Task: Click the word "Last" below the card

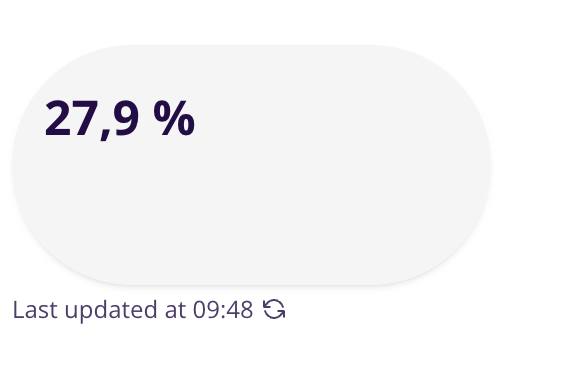Action: [x=35, y=310]
